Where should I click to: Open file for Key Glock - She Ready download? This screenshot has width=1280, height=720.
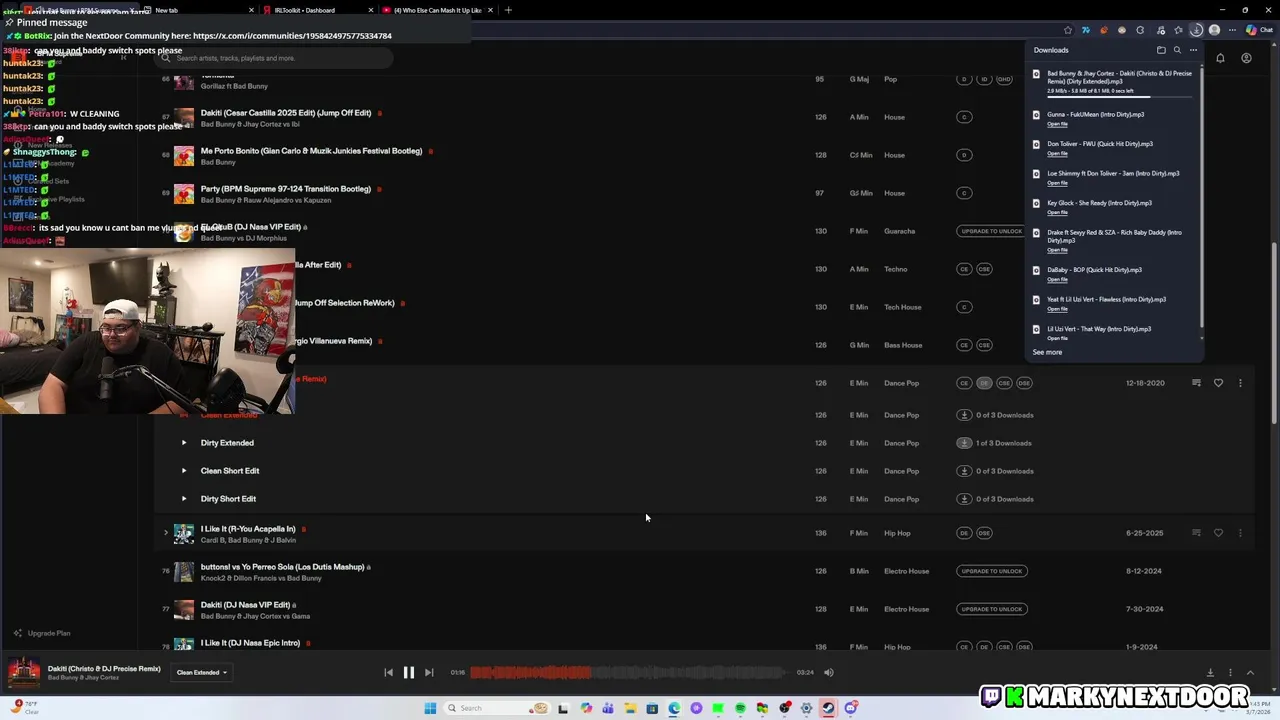(1057, 213)
